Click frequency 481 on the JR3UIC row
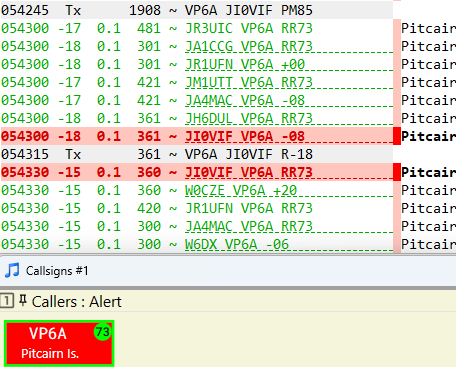Image resolution: width=456 pixels, height=367 pixels. click(149, 28)
